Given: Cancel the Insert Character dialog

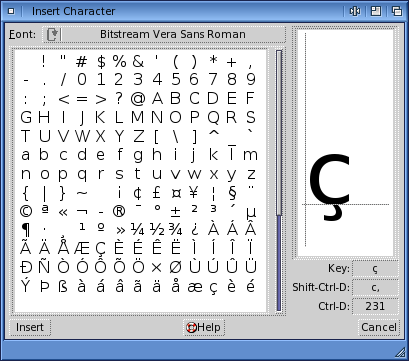Looking at the screenshot, I should coord(379,327).
